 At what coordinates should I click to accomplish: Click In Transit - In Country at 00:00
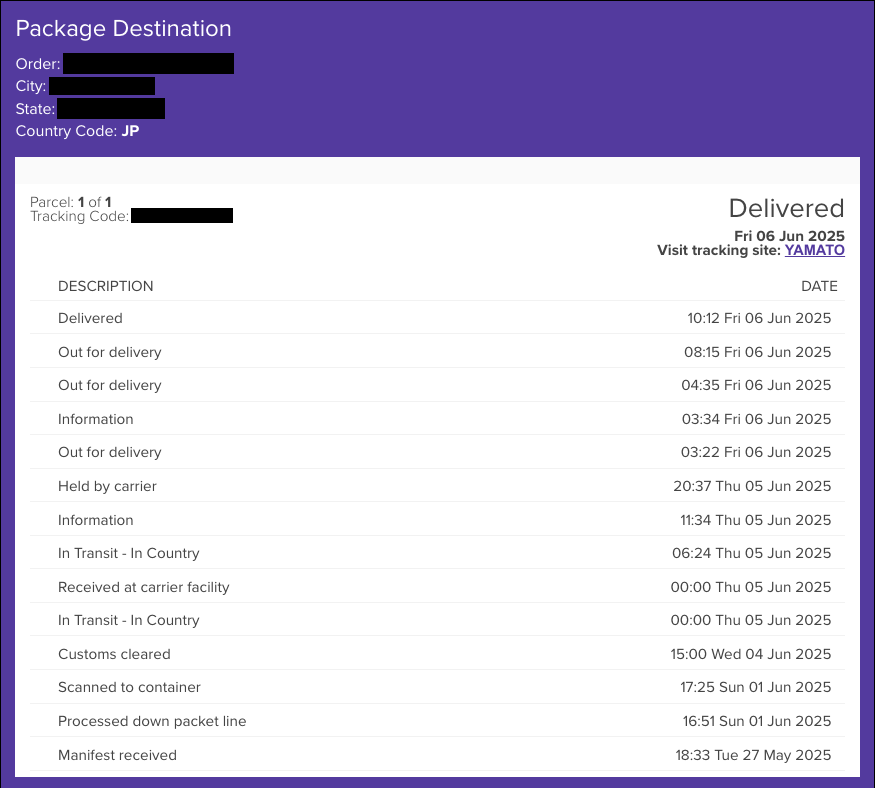pos(129,620)
